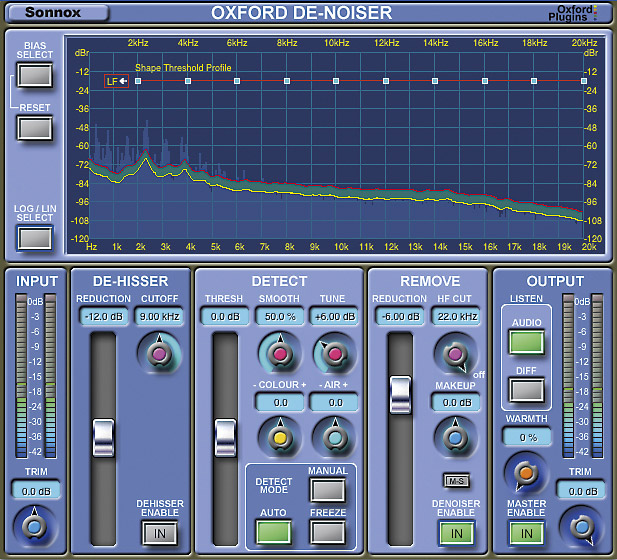
Task: Click the Remove Reduction fader
Action: [x=400, y=395]
